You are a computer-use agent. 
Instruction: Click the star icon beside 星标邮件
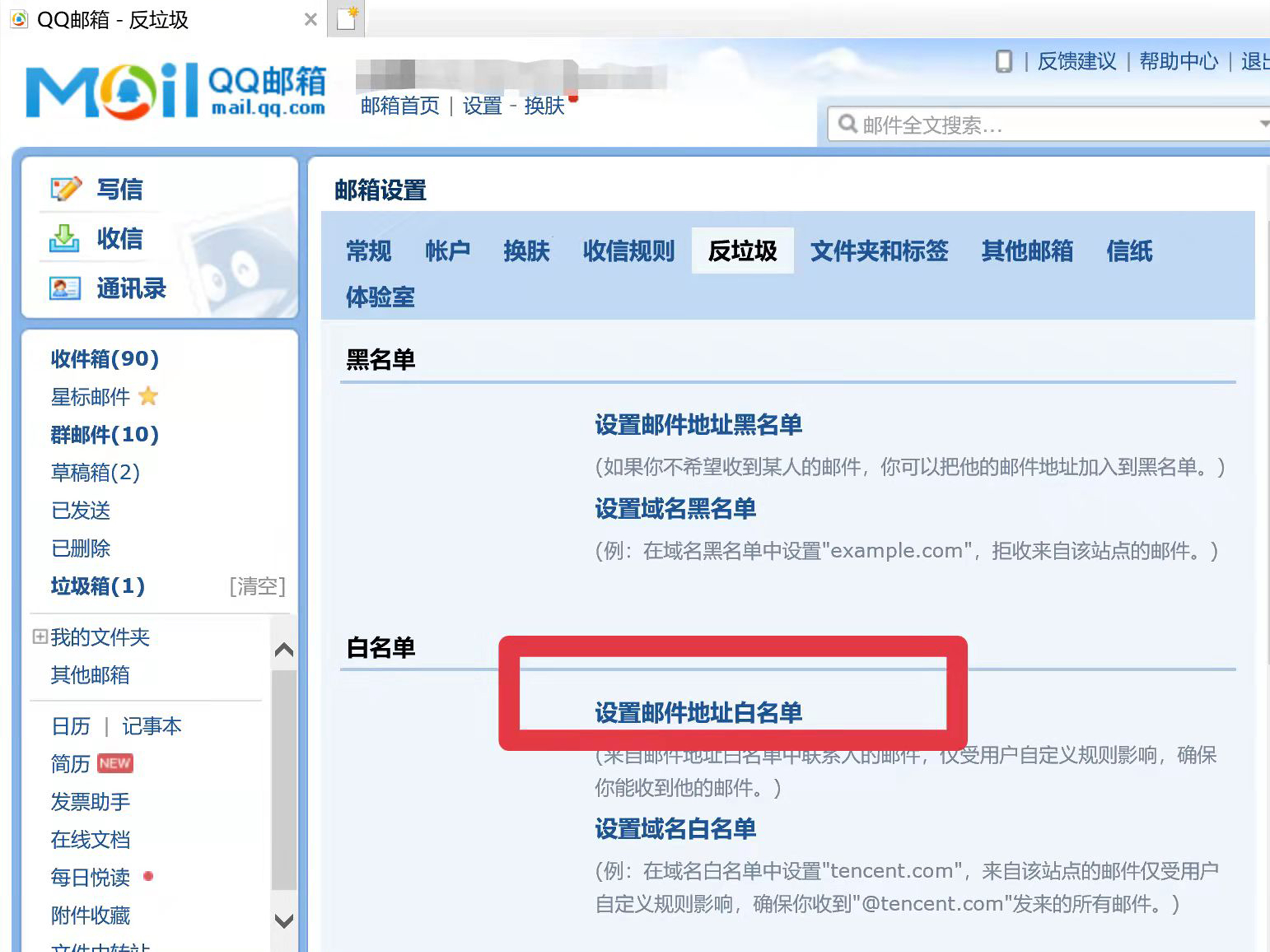pos(148,397)
